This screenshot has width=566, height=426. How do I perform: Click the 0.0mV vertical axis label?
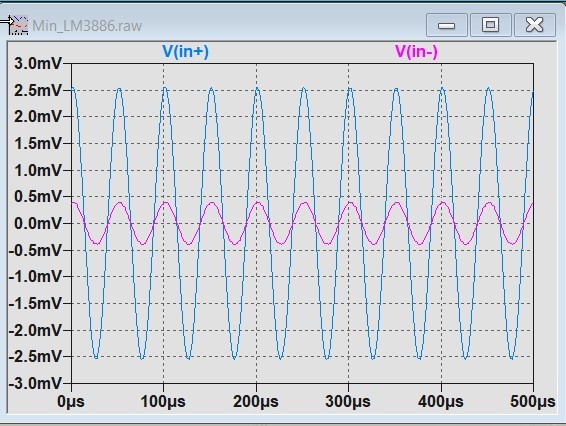(x=38, y=223)
